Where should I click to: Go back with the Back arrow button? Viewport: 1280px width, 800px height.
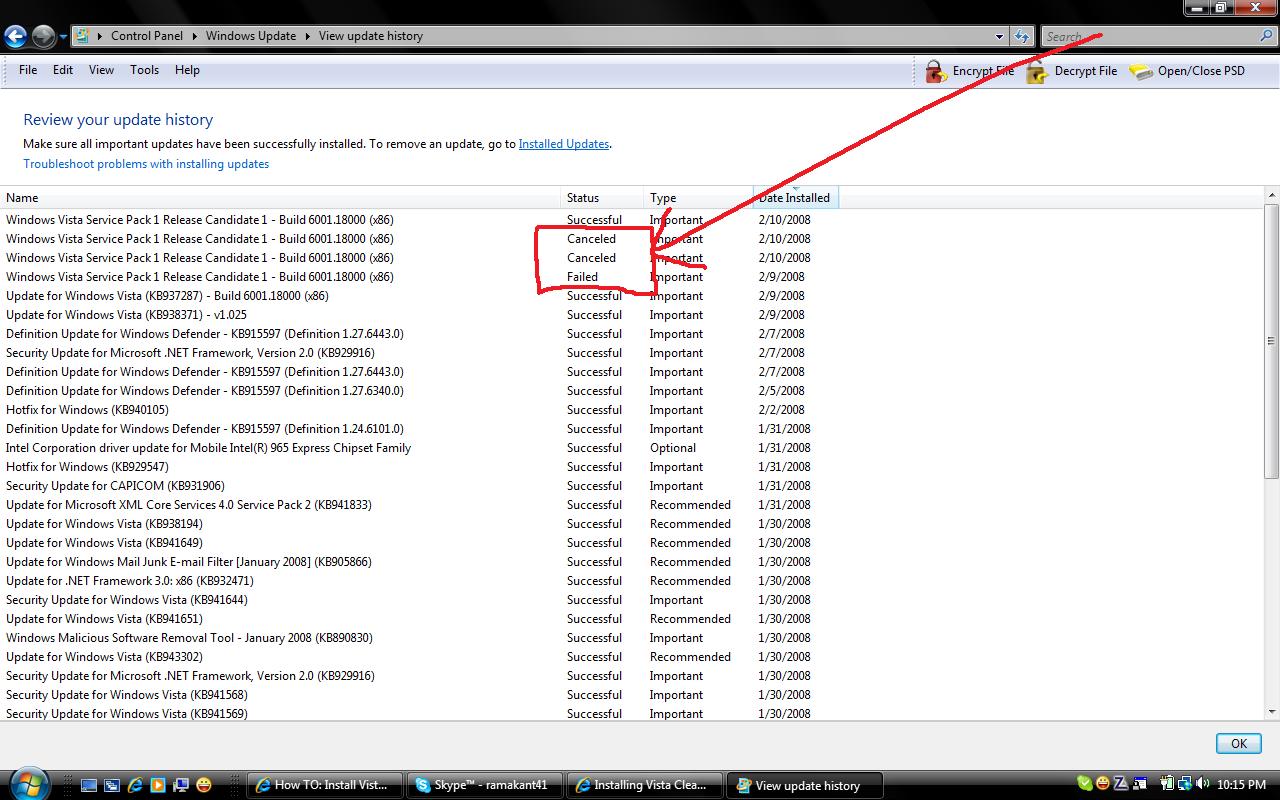click(x=14, y=37)
